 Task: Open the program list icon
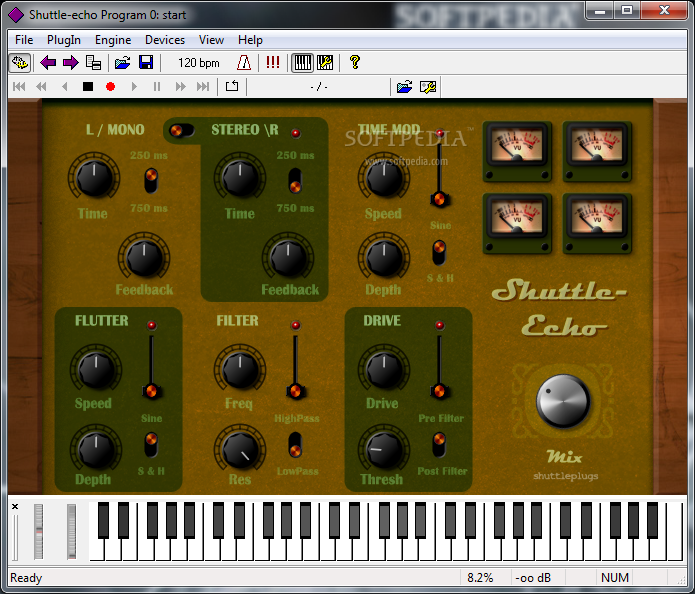pos(94,63)
